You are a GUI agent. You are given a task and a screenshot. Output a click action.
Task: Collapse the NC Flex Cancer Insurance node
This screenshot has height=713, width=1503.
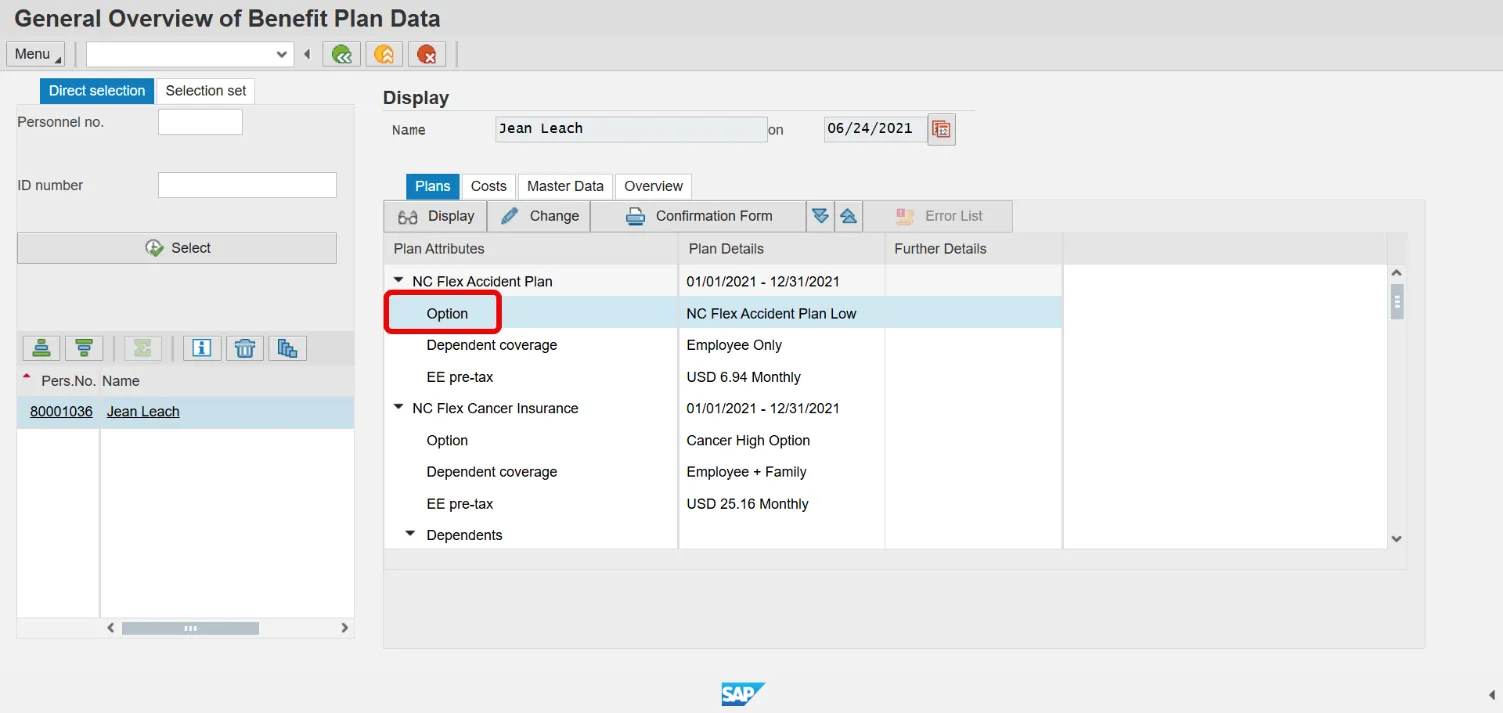(399, 408)
